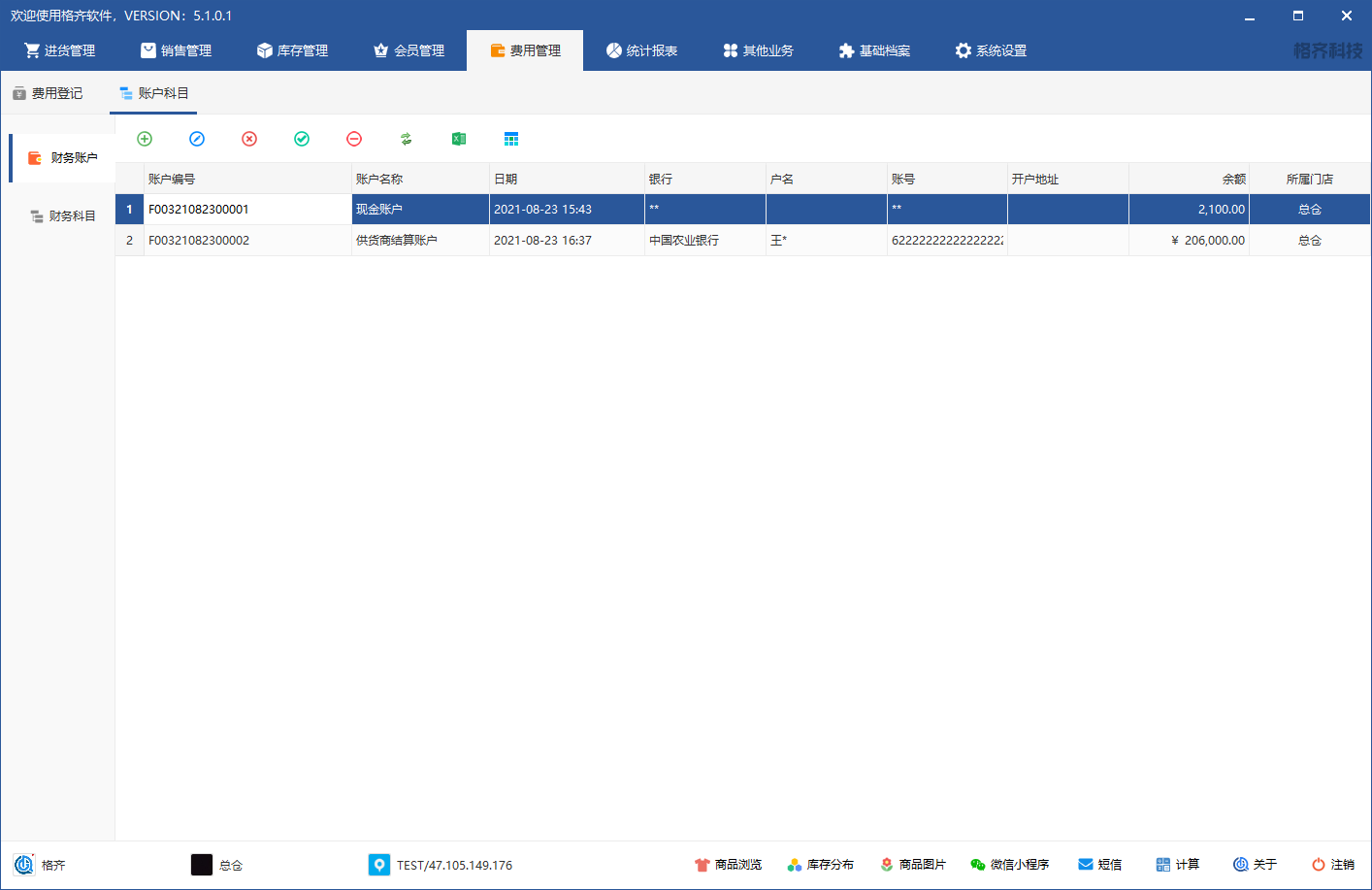The height and width of the screenshot is (890, 1372).
Task: Click the 开户地址 column header
Action: point(1068,179)
